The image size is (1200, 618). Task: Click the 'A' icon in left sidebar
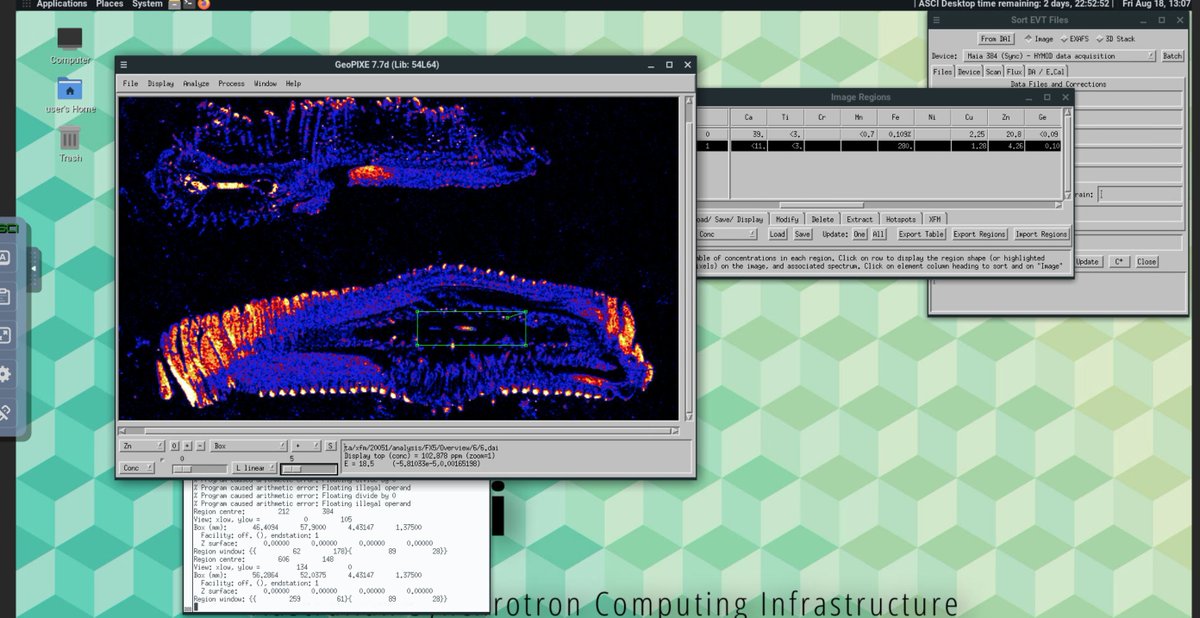click(x=4, y=257)
